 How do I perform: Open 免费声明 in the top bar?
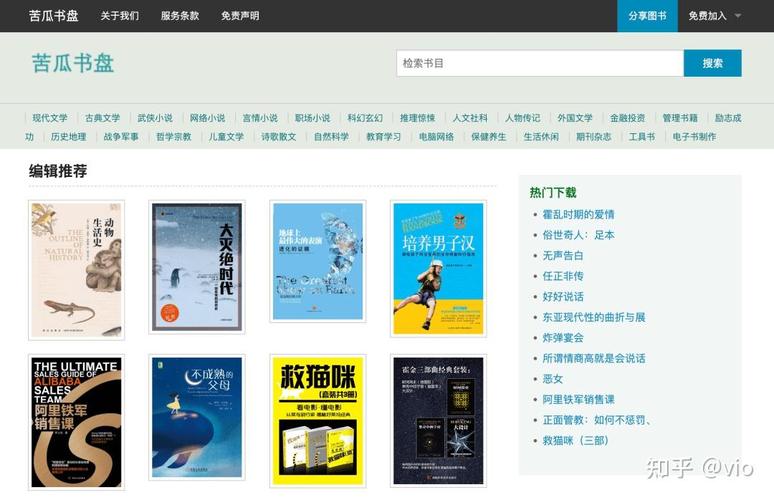[240, 16]
